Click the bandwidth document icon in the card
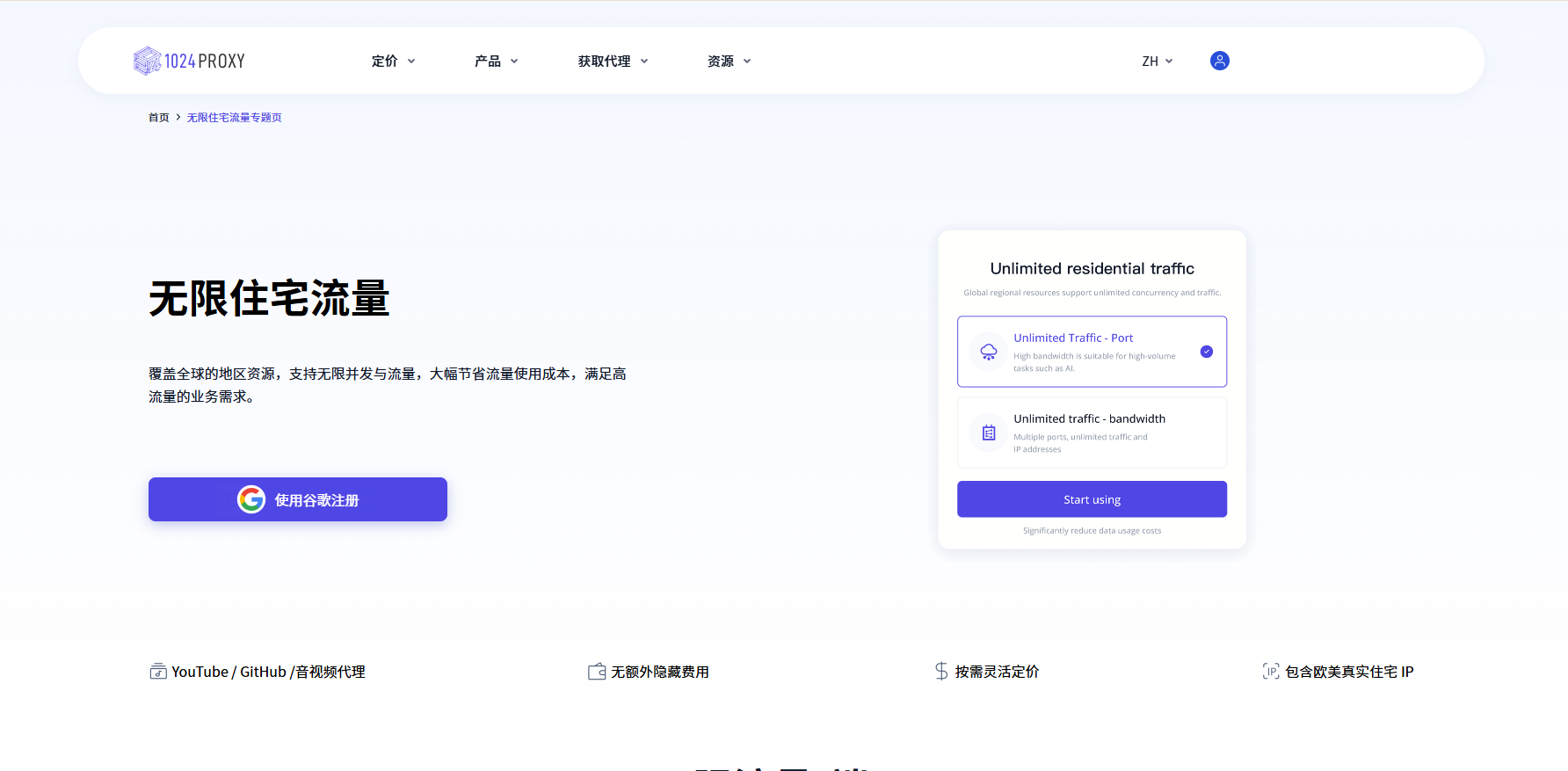The height and width of the screenshot is (771, 1568). click(x=989, y=433)
